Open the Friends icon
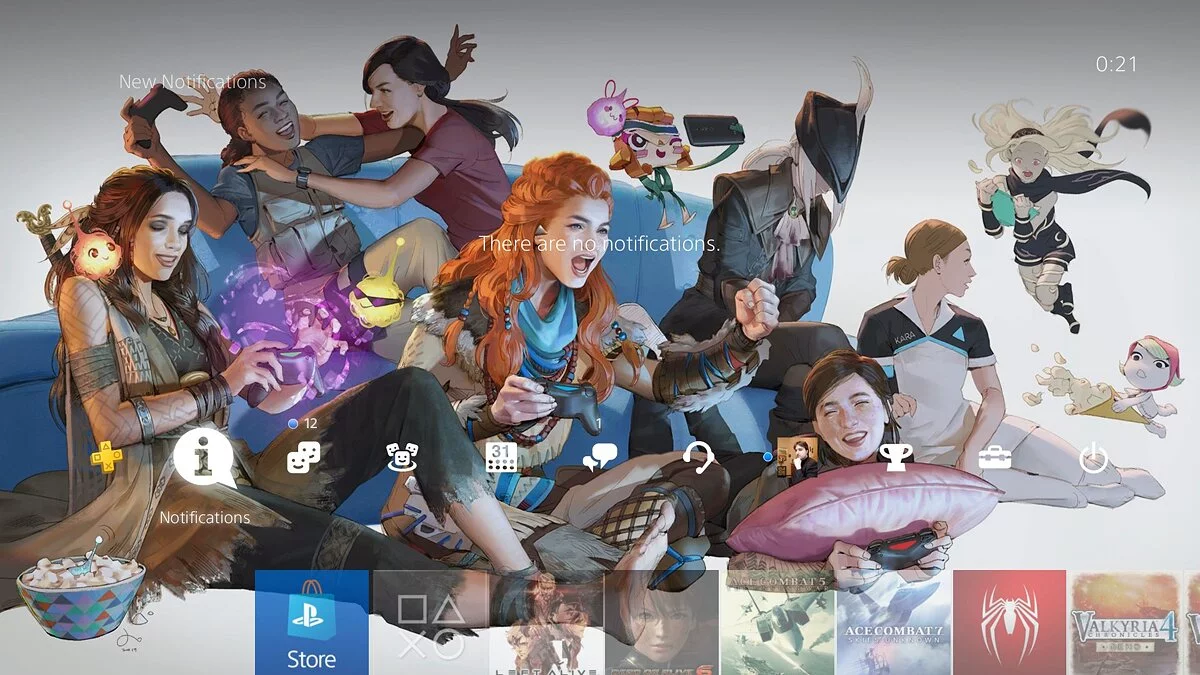1200x675 pixels. [x=303, y=459]
